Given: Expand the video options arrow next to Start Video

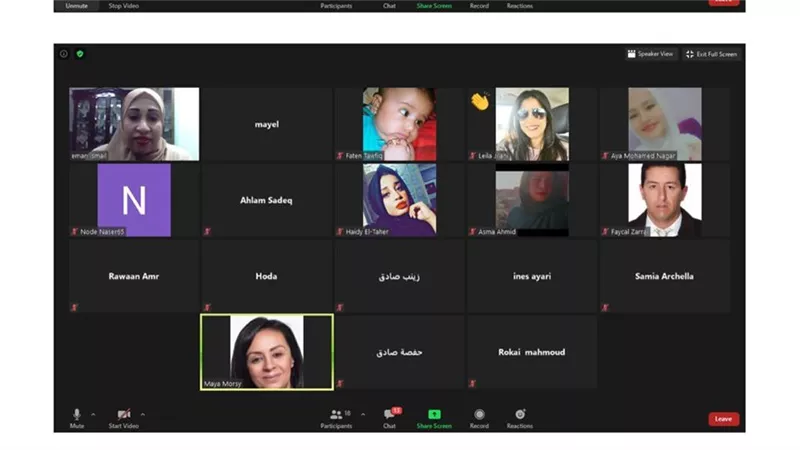Looking at the screenshot, I should [142, 414].
